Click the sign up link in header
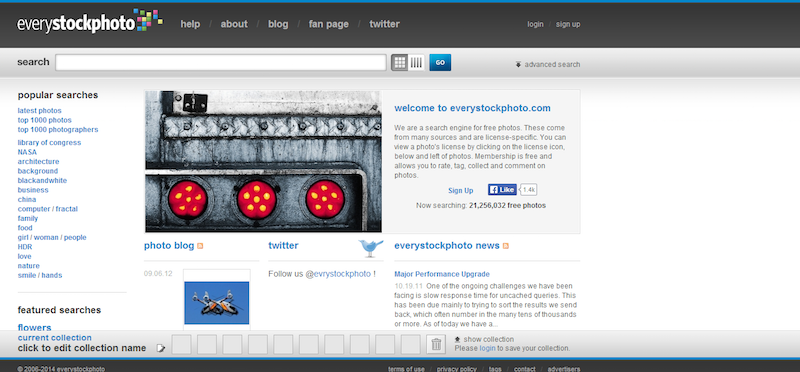This screenshot has height=372, width=800. pyautogui.click(x=568, y=24)
